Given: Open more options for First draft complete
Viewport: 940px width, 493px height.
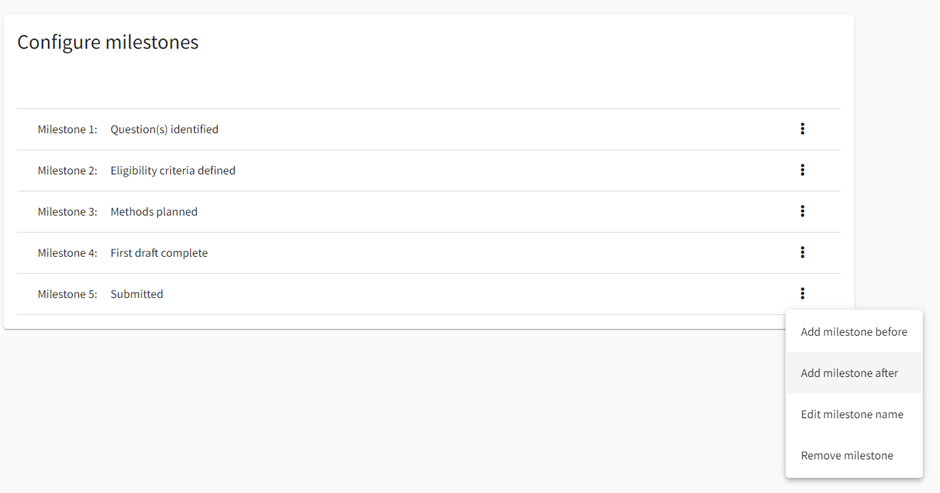Looking at the screenshot, I should (x=802, y=253).
